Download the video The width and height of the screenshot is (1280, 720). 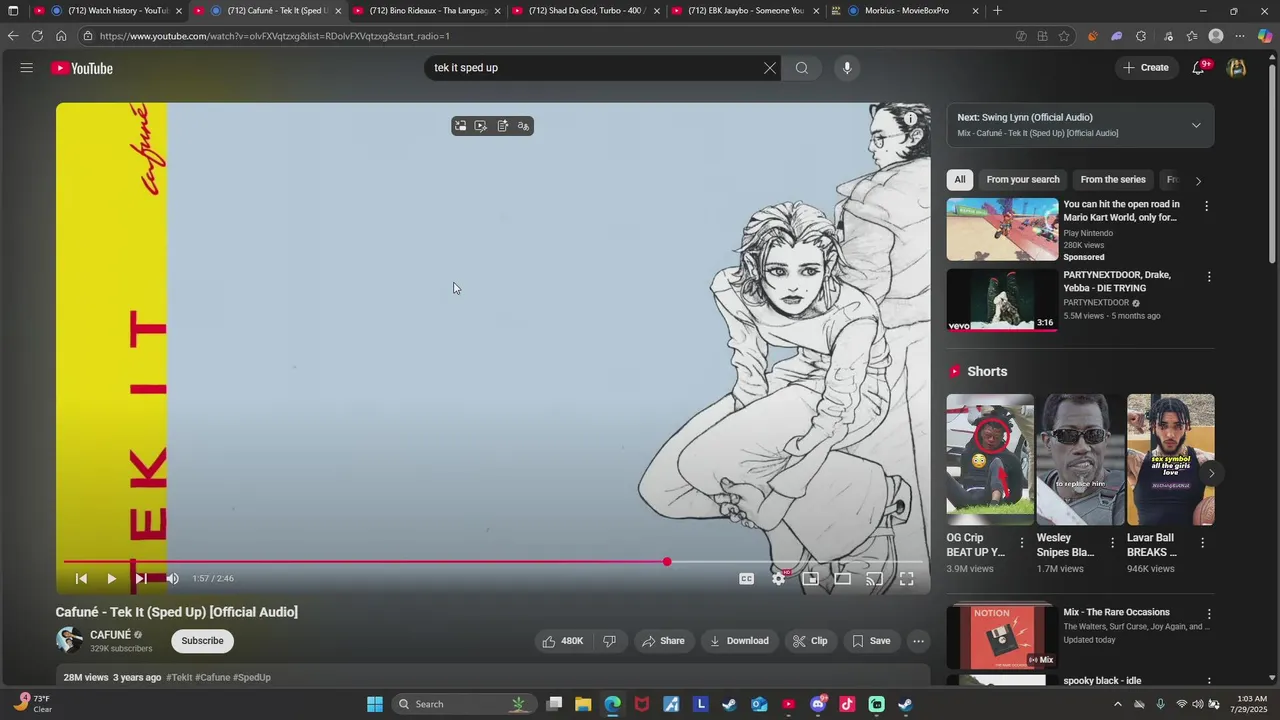[739, 641]
